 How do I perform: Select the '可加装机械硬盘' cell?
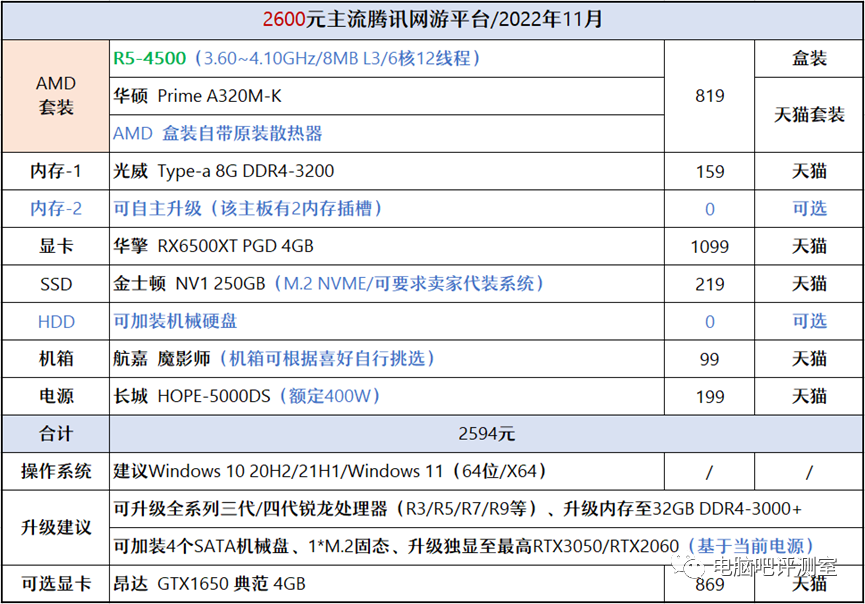tap(386, 321)
